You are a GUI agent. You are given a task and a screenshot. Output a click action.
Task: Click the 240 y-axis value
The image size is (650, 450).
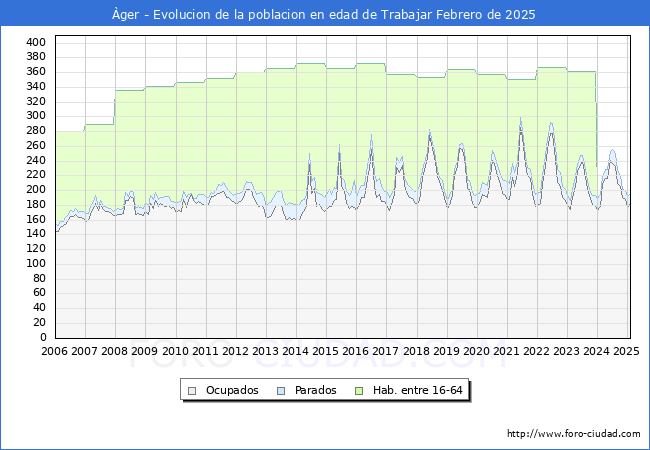(x=36, y=160)
